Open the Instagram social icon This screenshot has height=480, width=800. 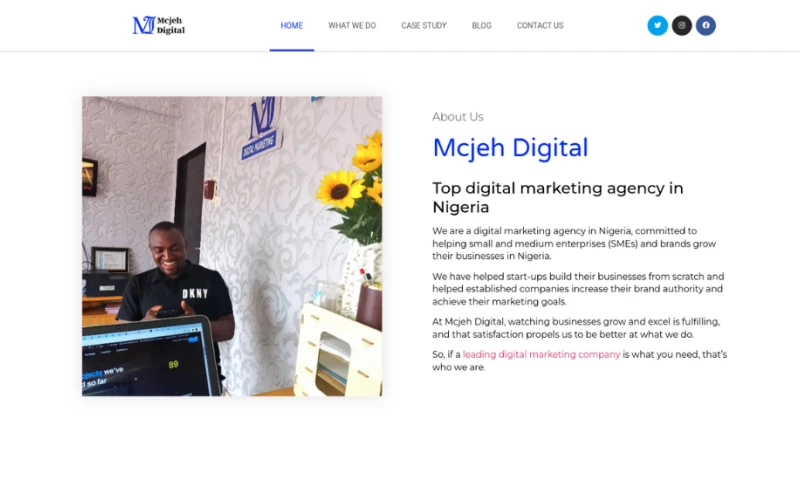682,26
